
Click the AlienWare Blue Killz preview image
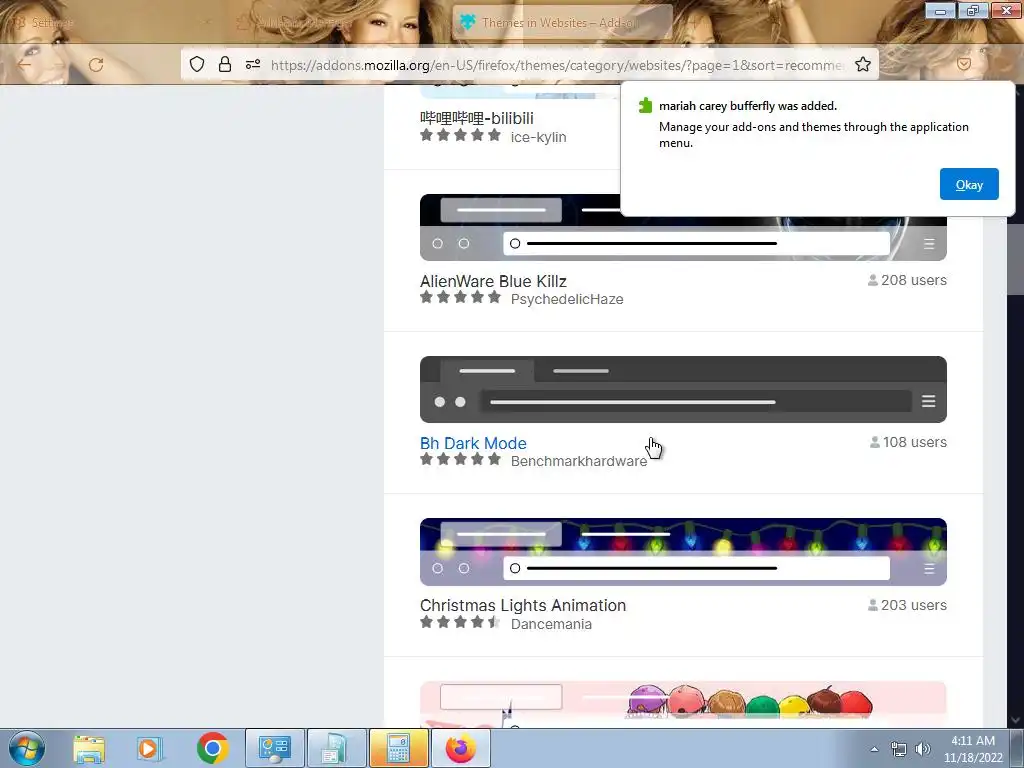coord(683,227)
